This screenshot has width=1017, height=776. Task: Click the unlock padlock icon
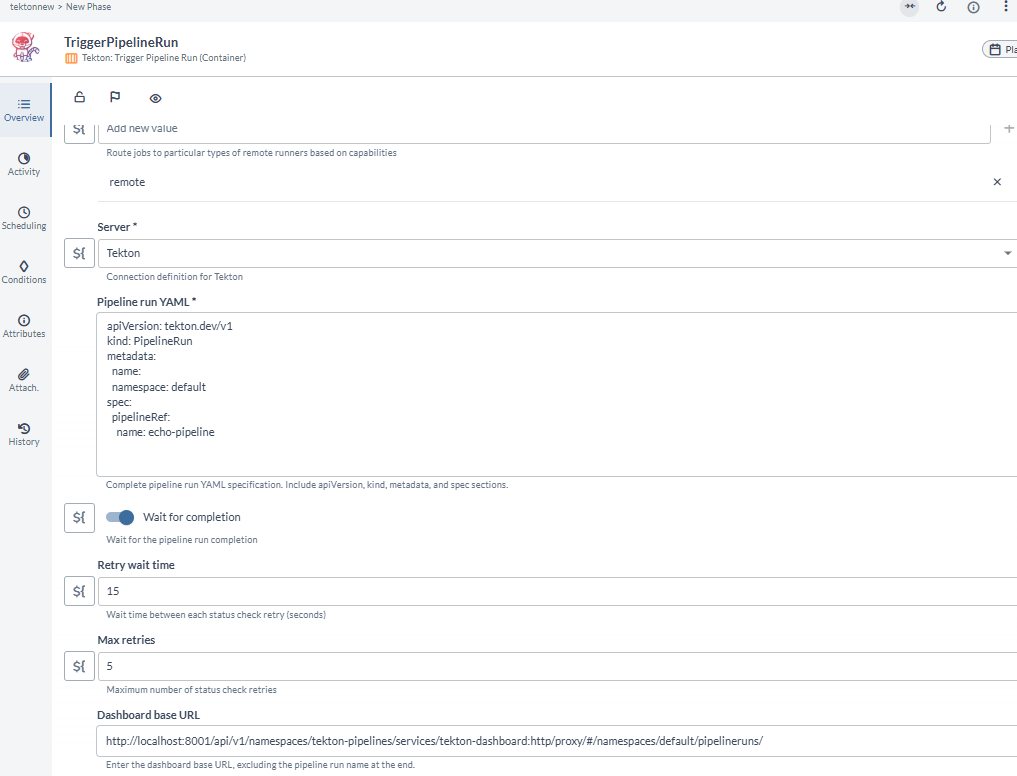[x=80, y=98]
